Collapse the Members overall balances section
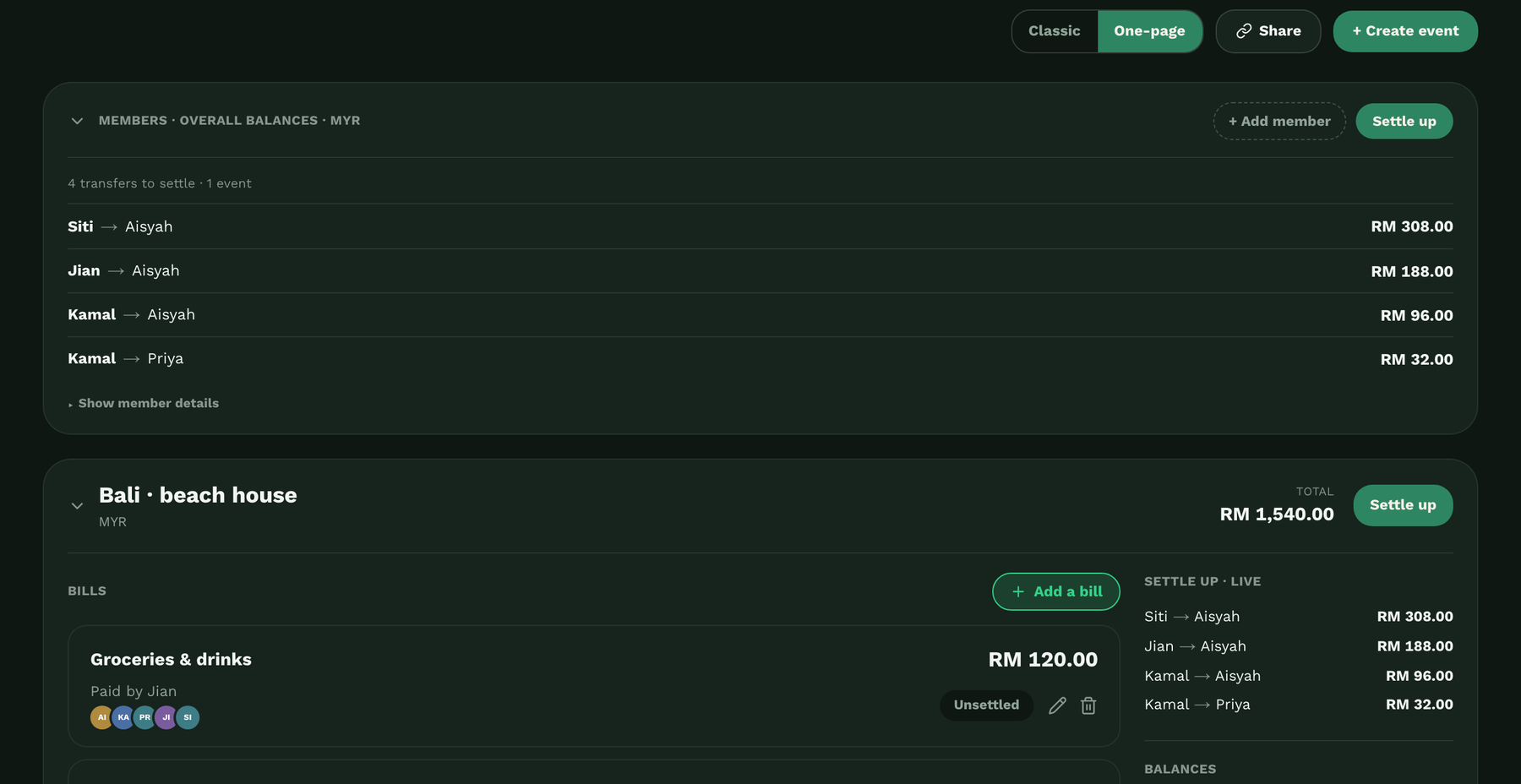 tap(77, 121)
